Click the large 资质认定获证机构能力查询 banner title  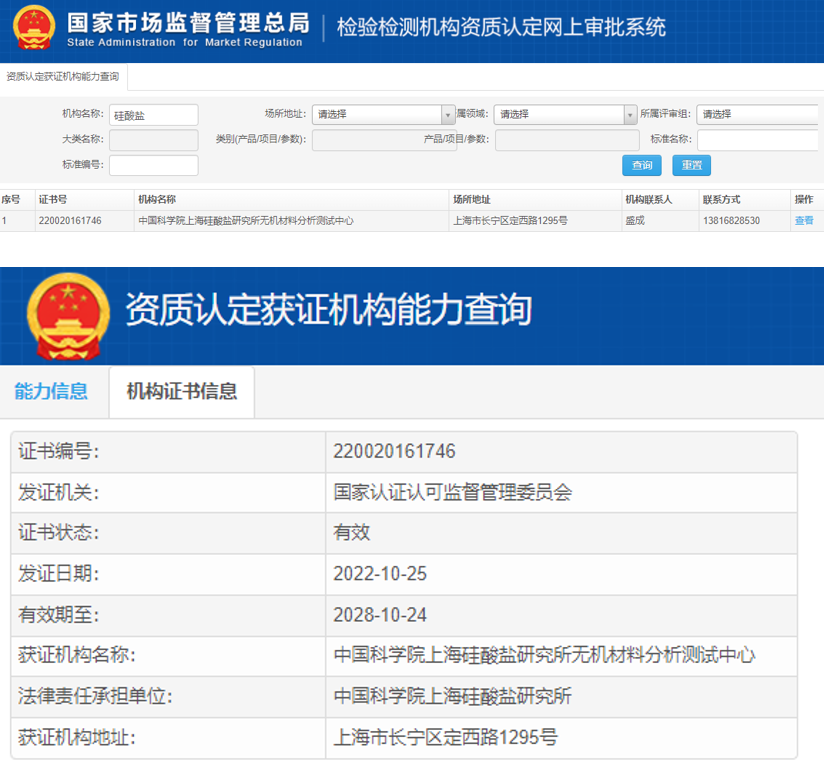coord(328,309)
